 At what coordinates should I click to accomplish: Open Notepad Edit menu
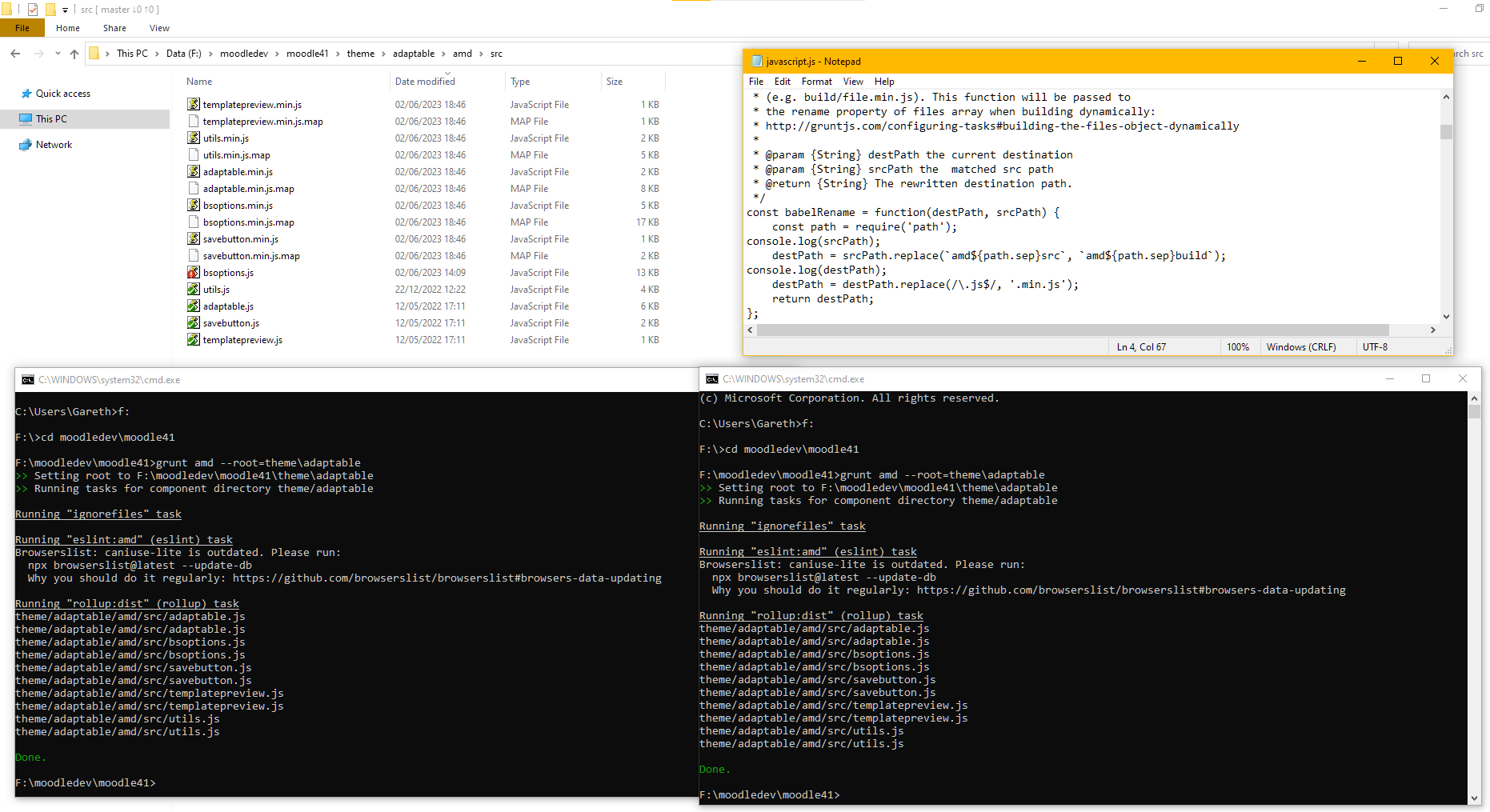tap(782, 82)
